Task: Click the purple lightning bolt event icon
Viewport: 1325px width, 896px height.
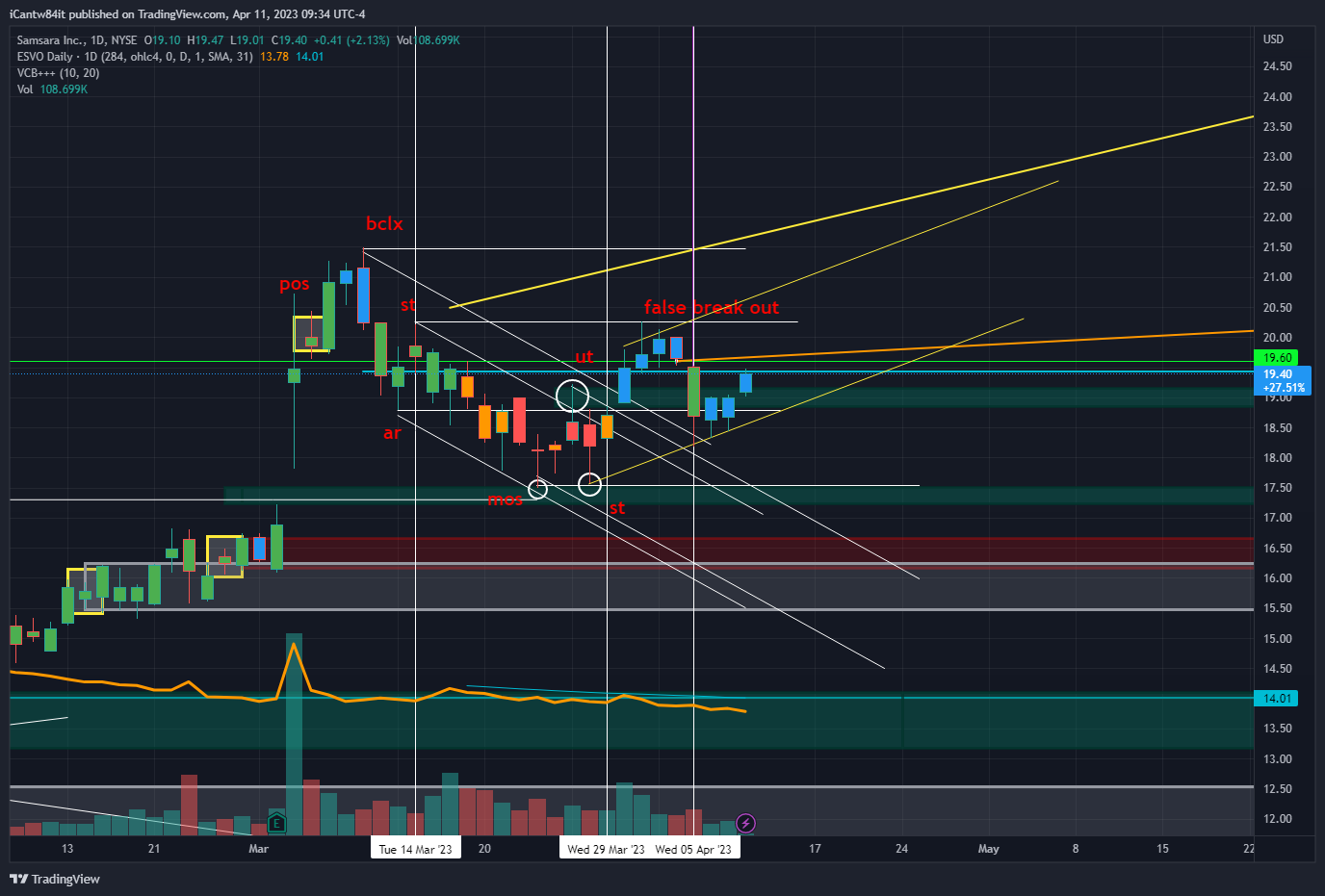Action: [745, 823]
